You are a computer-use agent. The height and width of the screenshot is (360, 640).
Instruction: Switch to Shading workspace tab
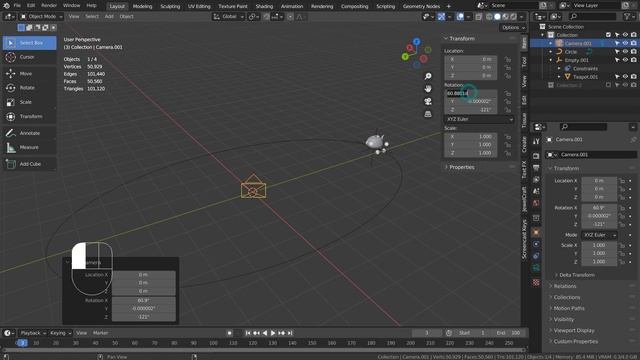[x=264, y=6]
